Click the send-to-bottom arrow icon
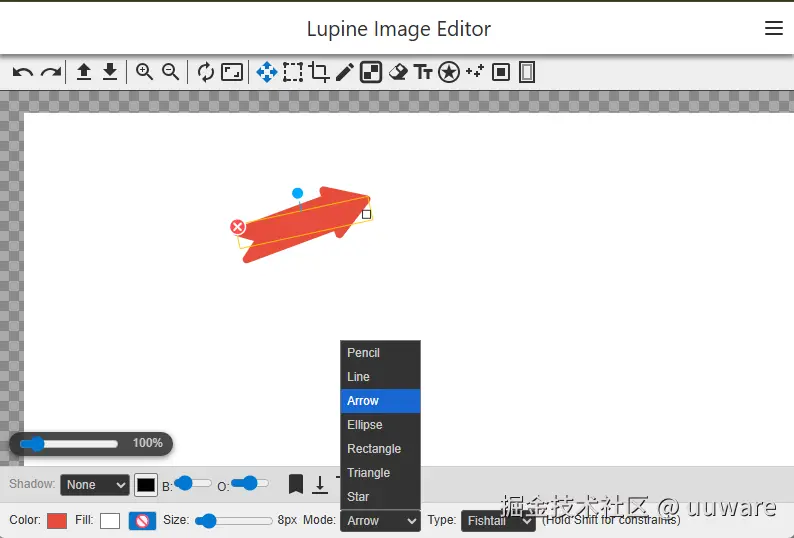This screenshot has width=794, height=538. [320, 484]
